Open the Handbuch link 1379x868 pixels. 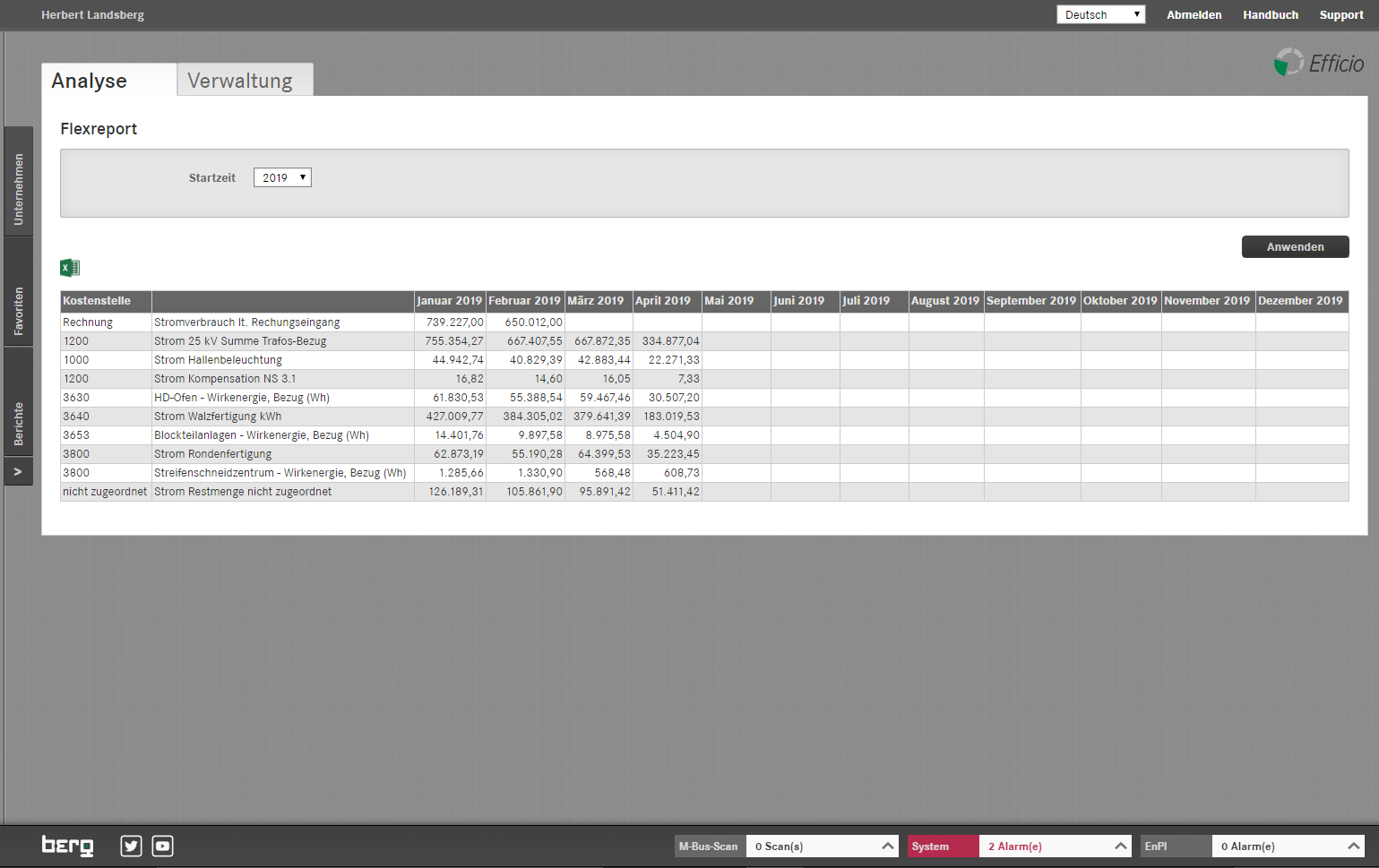pos(1270,14)
